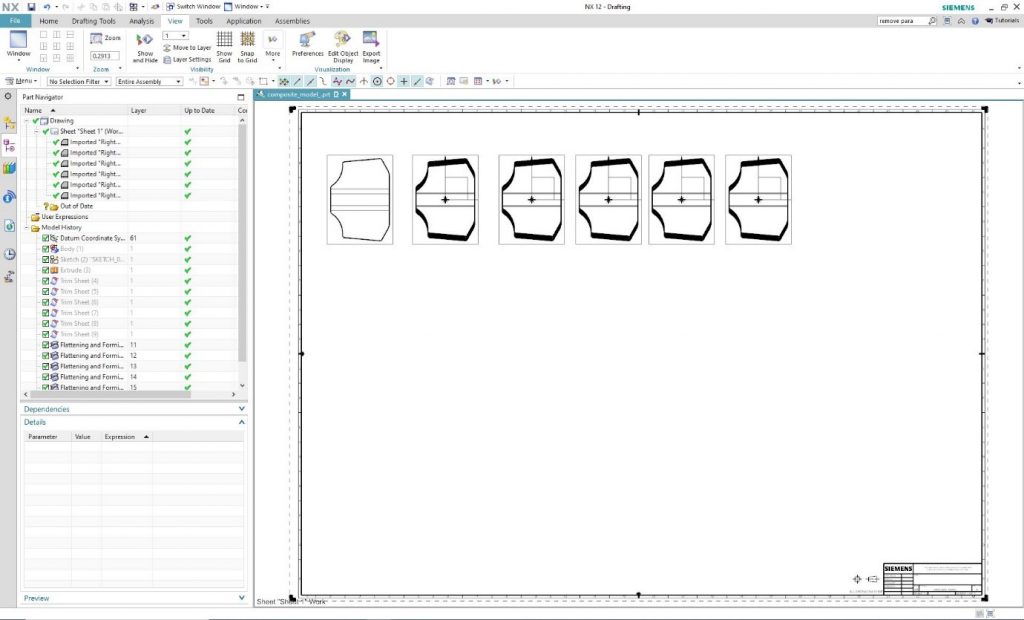Open the No Selection Filter dropdown
This screenshot has width=1024, height=620.
coord(79,81)
